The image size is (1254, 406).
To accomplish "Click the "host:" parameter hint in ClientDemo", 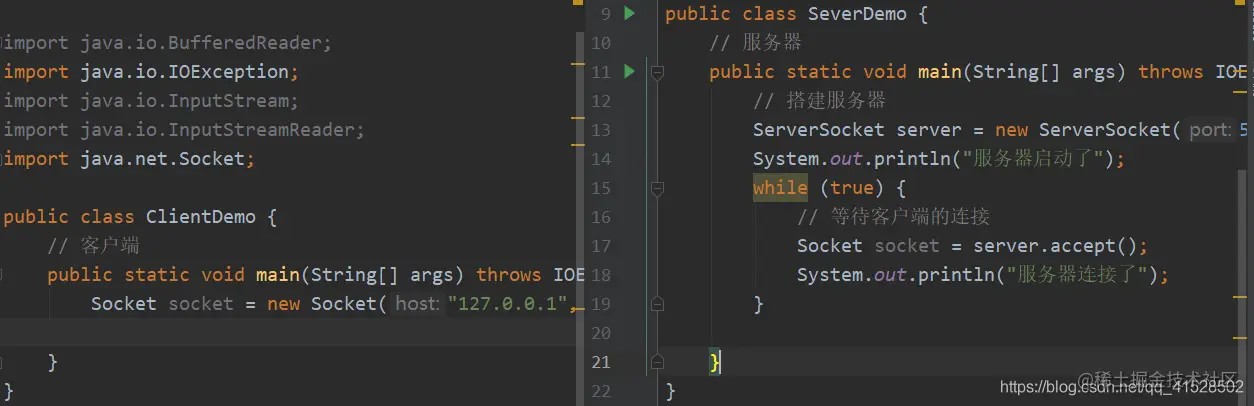I will [418, 304].
